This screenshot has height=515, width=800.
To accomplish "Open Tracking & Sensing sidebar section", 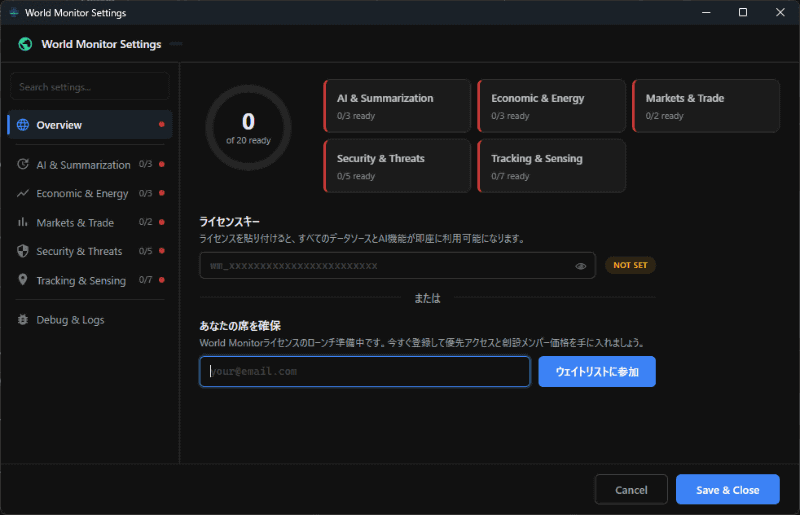I will [90, 280].
